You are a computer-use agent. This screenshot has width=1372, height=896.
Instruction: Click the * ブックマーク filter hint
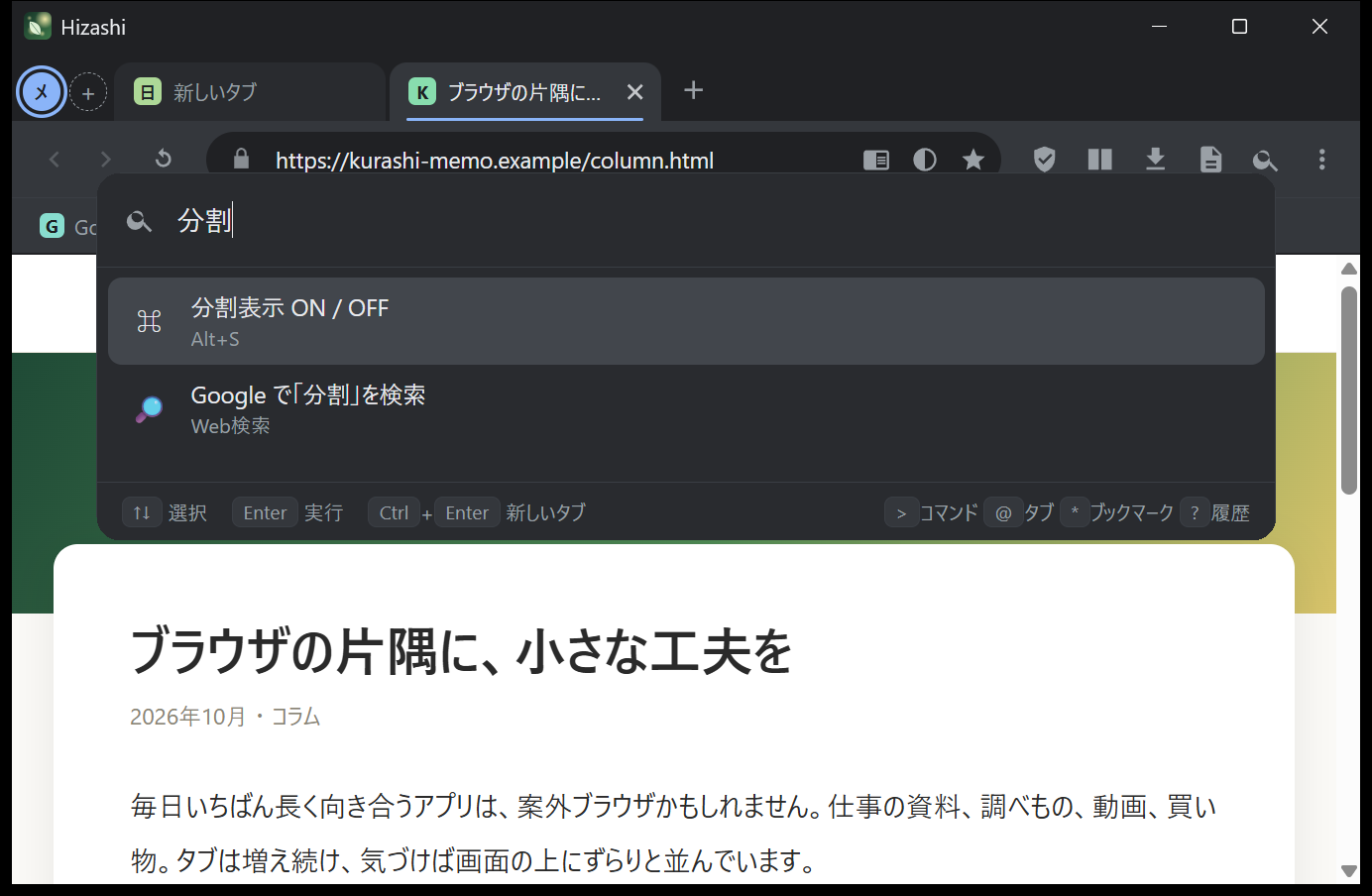pos(1117,512)
